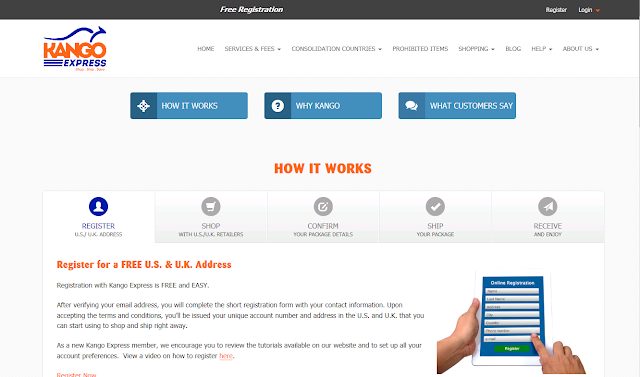Select the Ship checkmark icon step
640x377 pixels.
click(435, 206)
